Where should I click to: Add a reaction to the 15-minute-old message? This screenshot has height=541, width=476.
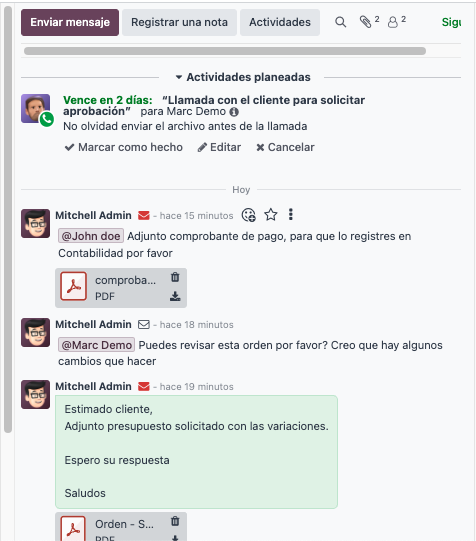[248, 215]
